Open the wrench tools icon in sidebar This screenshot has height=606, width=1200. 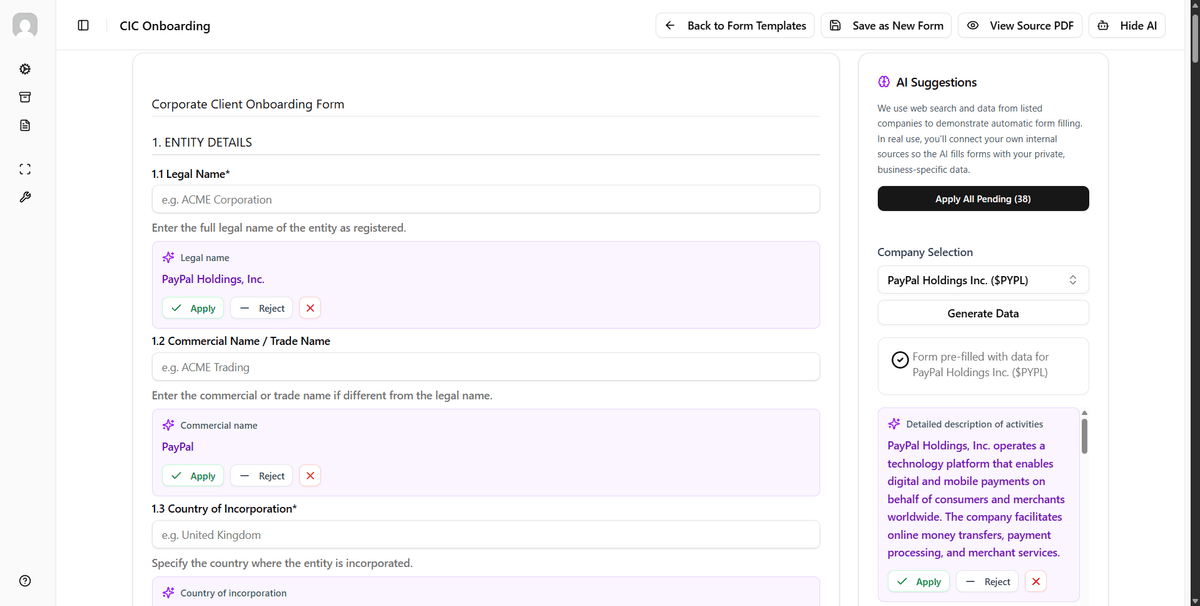(25, 196)
